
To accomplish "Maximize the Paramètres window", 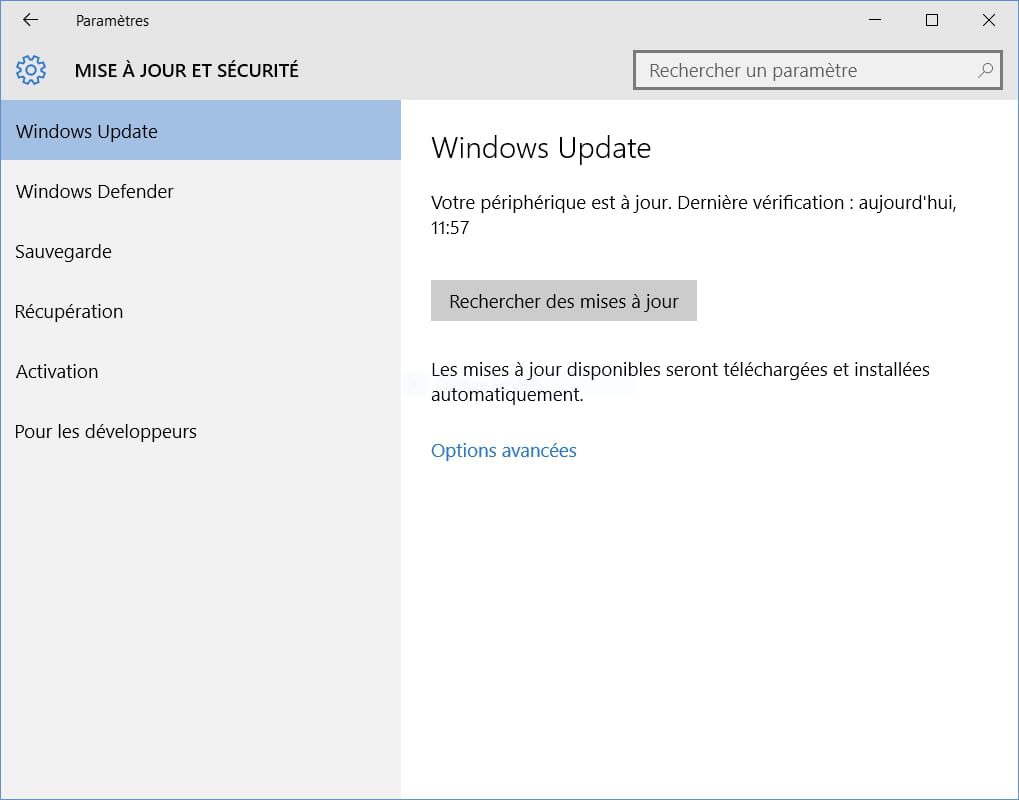I will coord(931,20).
